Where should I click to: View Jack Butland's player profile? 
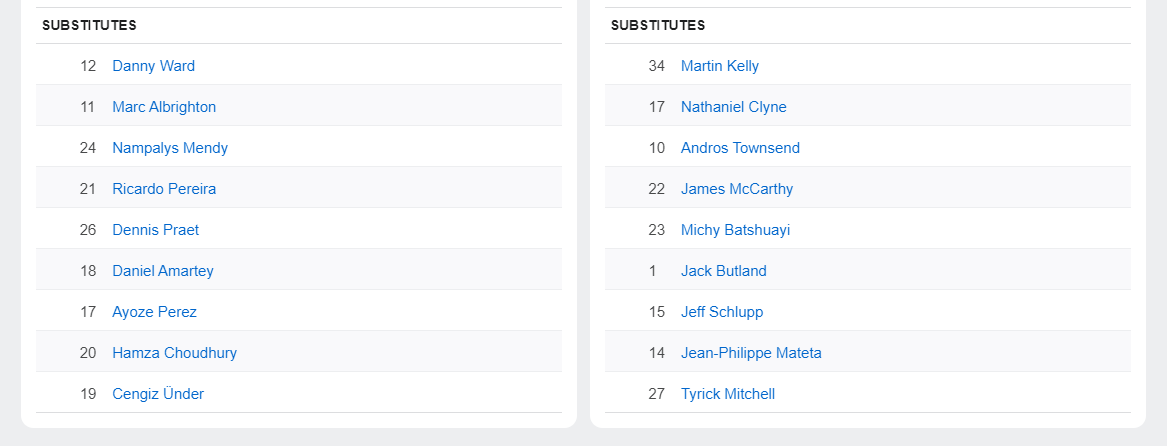(x=724, y=271)
